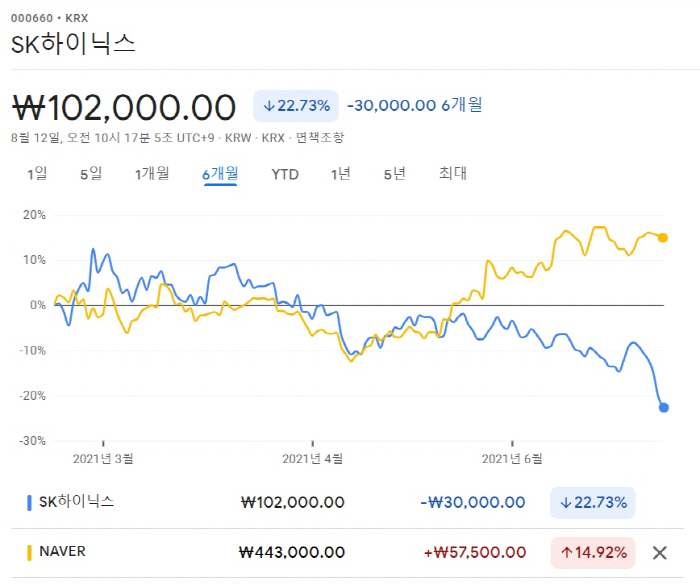Click the 0% y-axis label
The height and width of the screenshot is (588, 700).
38,305
